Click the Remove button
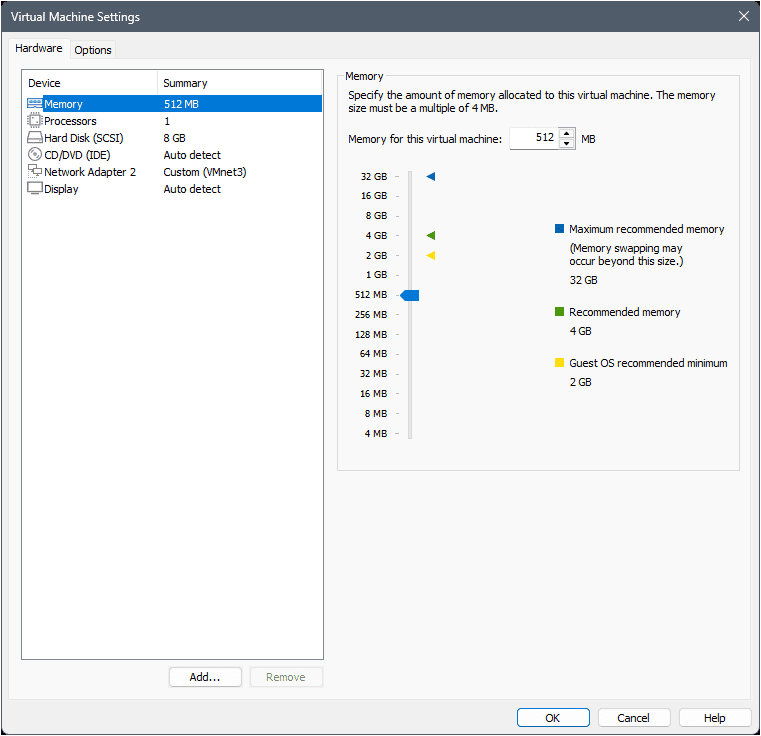 coord(286,677)
